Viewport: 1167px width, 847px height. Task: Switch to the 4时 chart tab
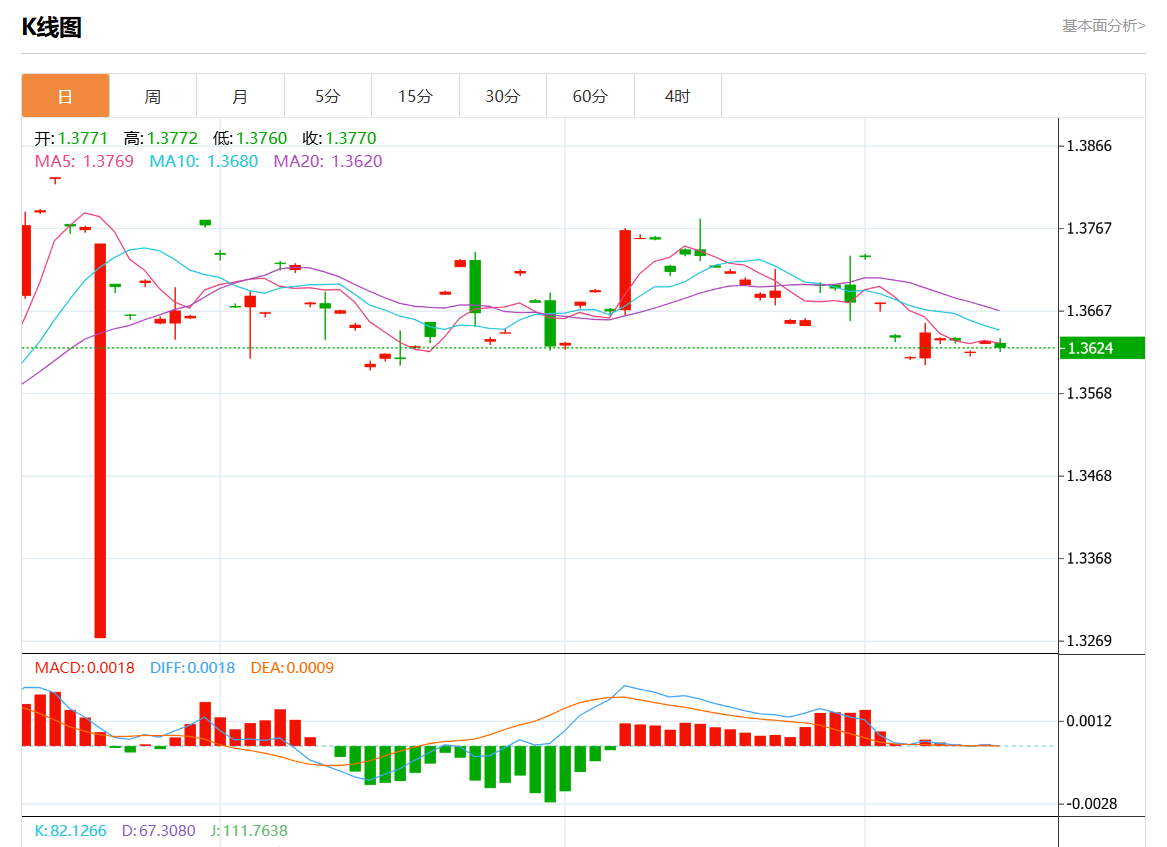coord(677,96)
